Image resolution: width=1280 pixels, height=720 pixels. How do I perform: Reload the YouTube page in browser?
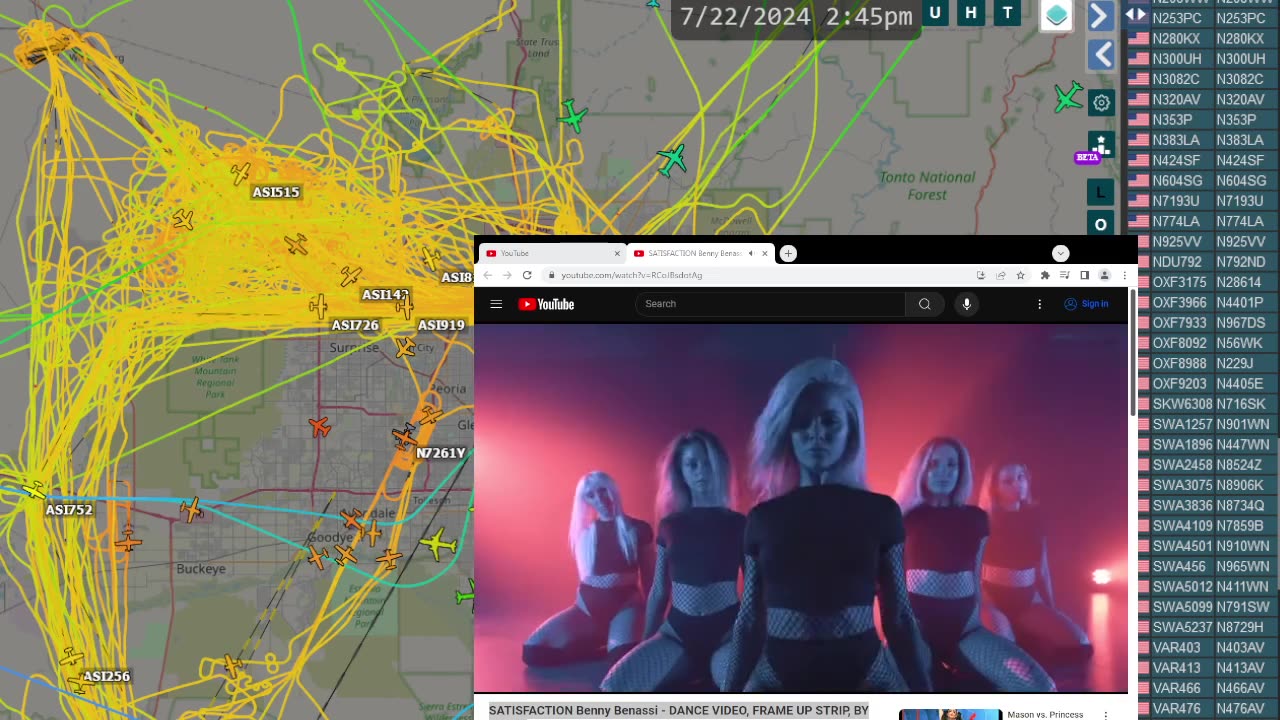point(527,275)
